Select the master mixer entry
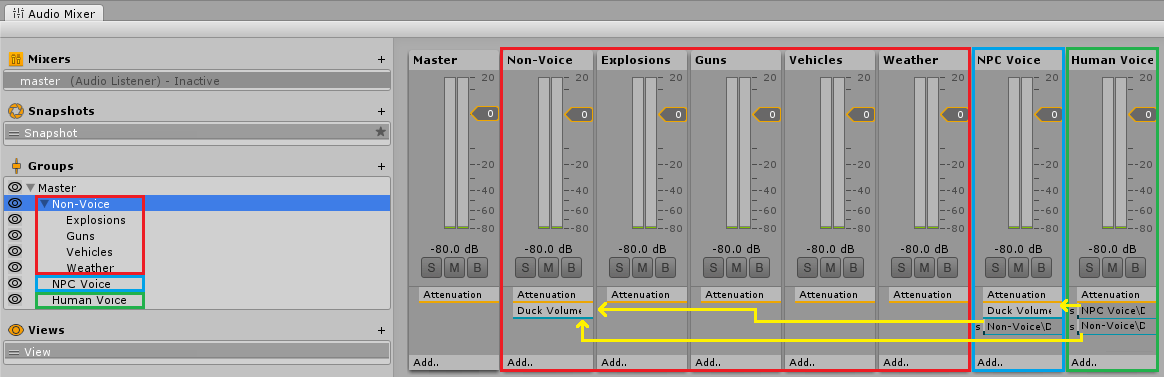This screenshot has width=1164, height=377. tap(197, 81)
